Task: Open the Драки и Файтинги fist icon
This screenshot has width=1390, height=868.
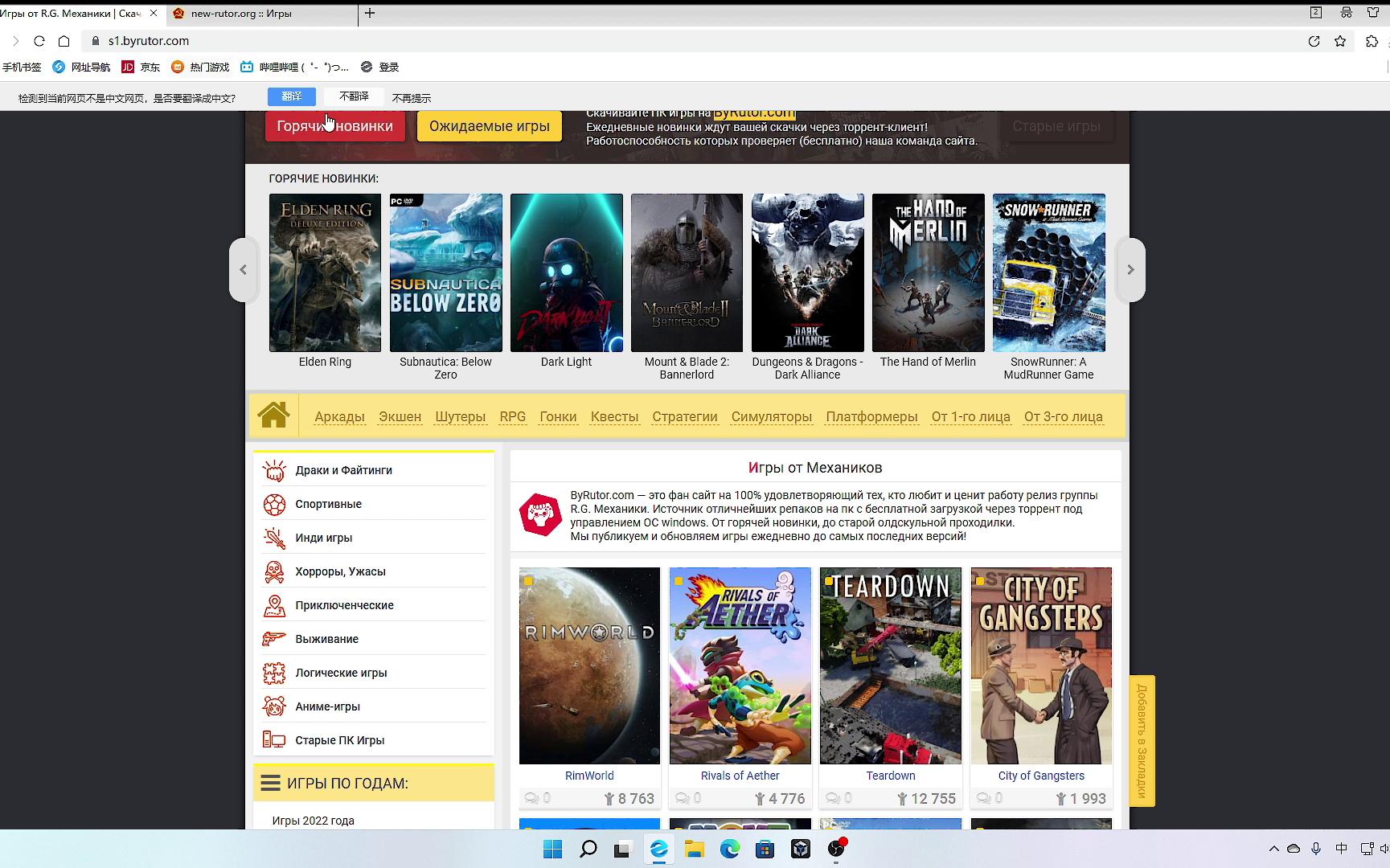Action: [x=274, y=470]
